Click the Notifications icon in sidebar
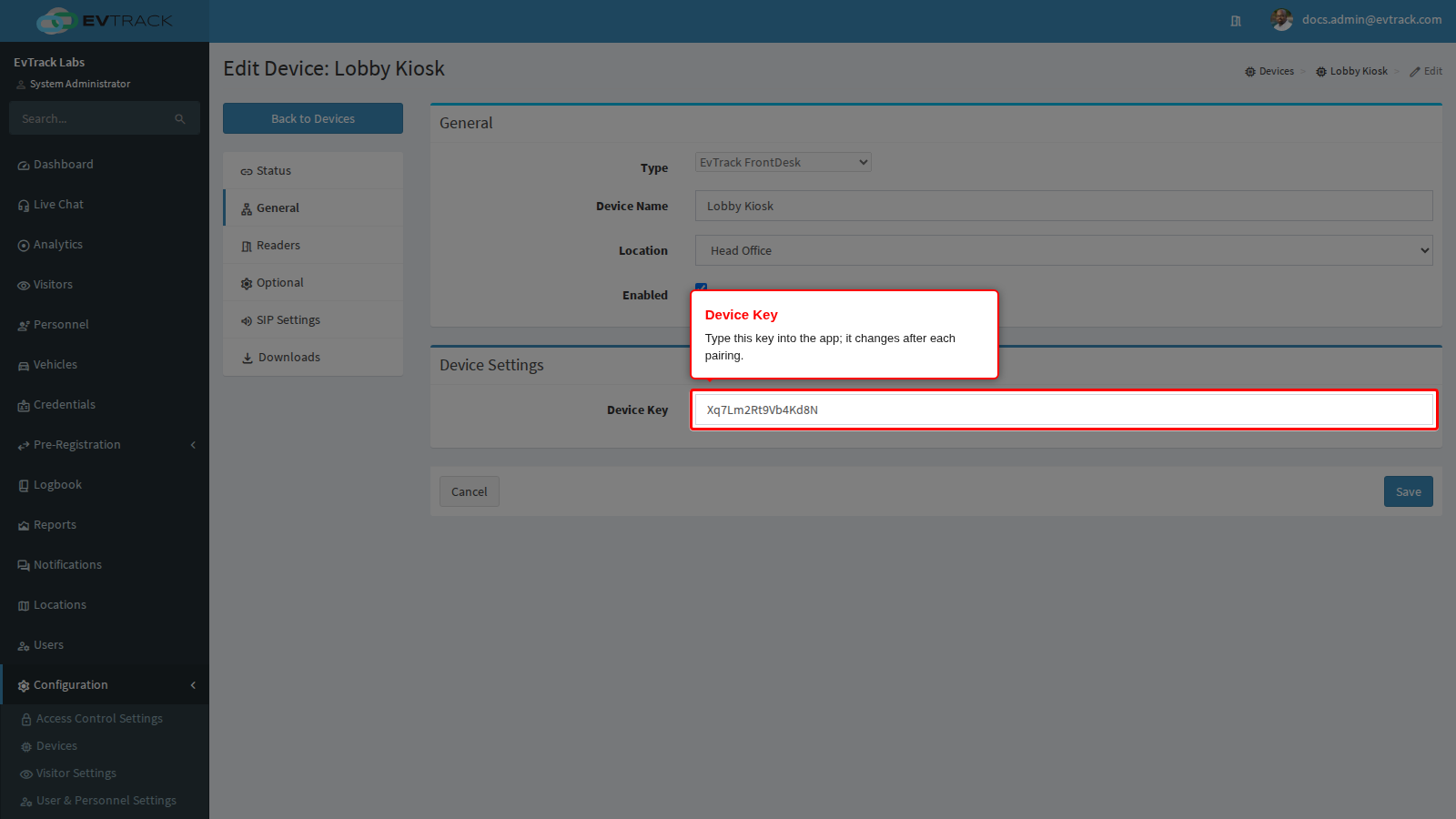This screenshot has width=1456, height=819. 24,566
